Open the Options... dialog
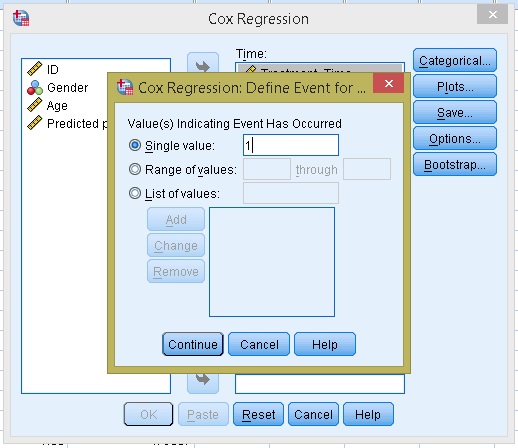 [455, 138]
